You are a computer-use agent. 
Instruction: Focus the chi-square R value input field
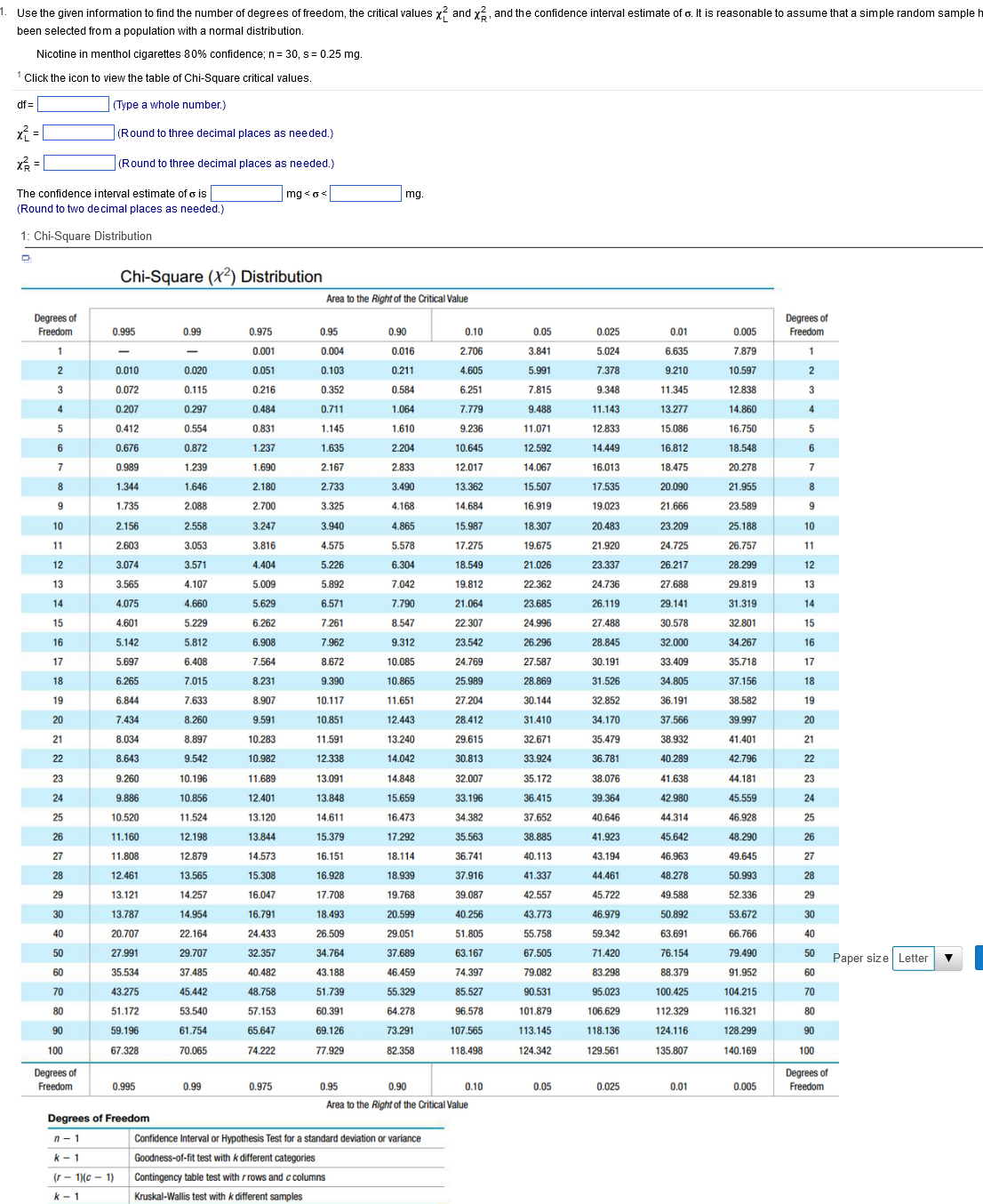coord(80,163)
